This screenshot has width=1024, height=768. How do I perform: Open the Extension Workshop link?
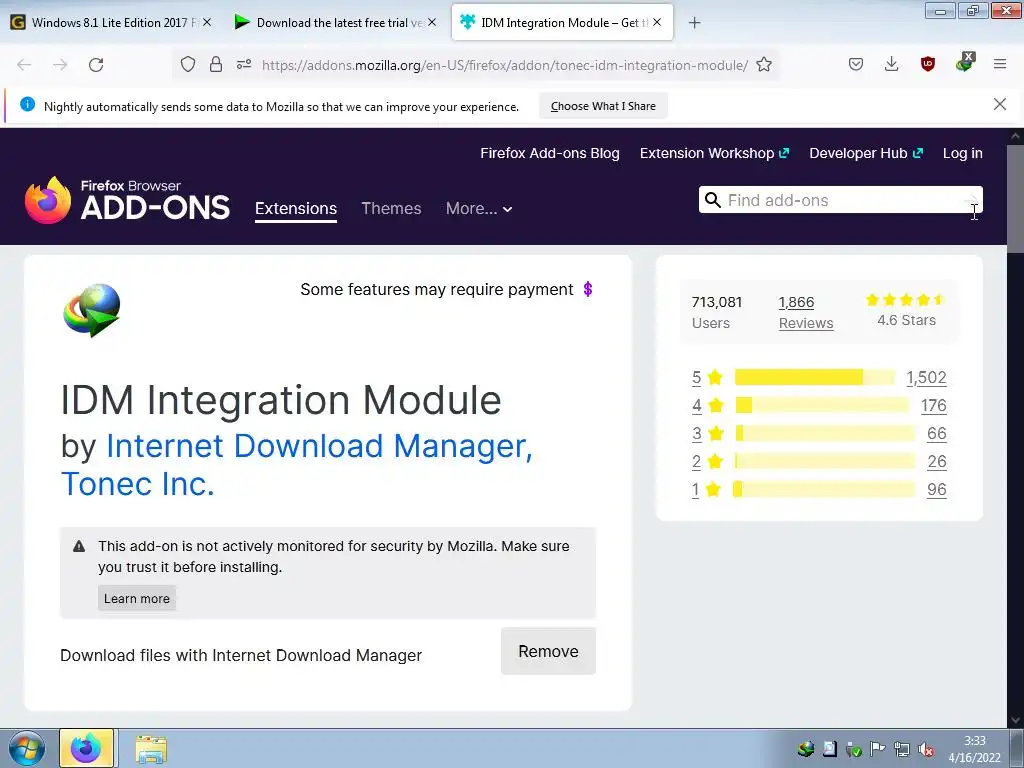pos(714,153)
